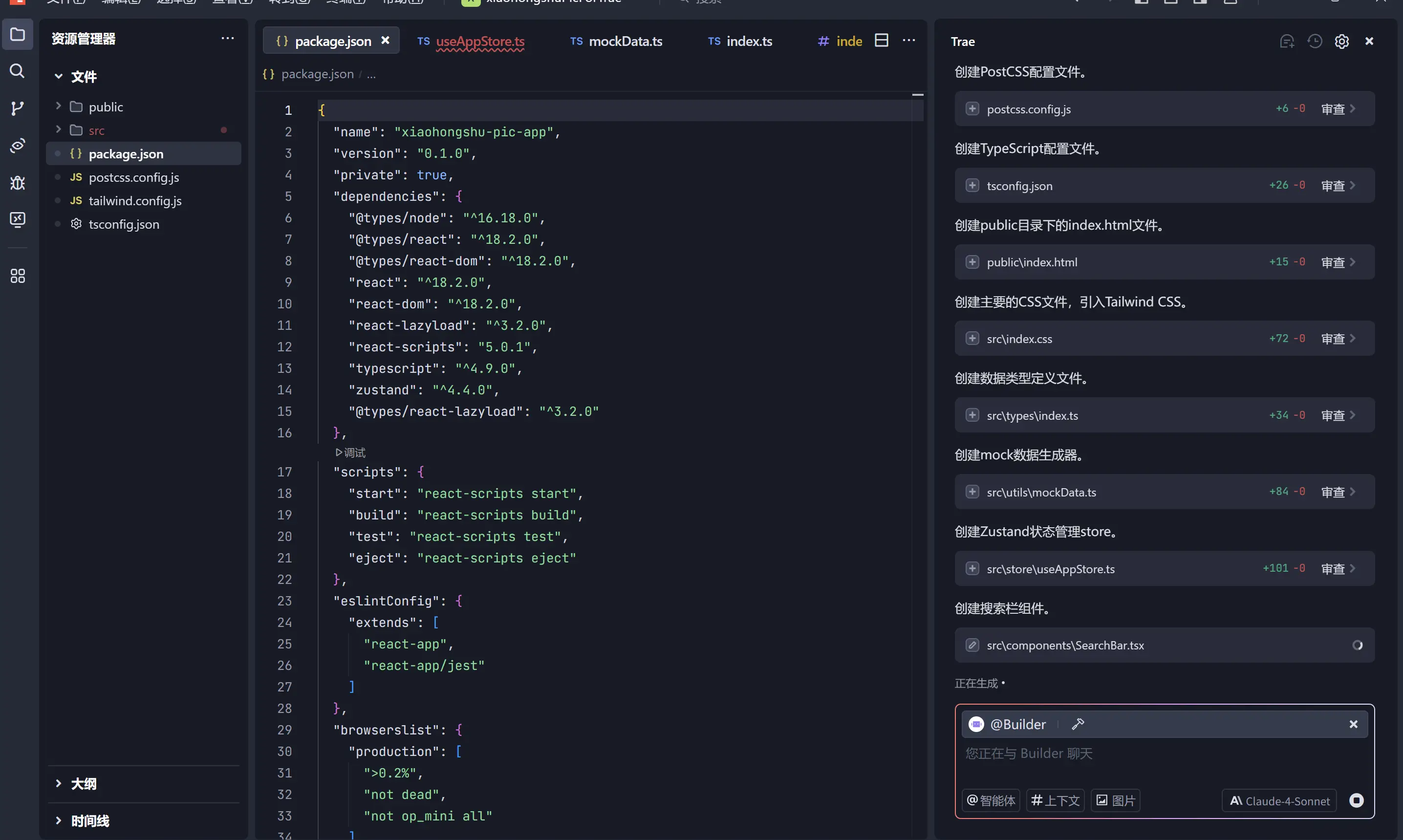The image size is (1403, 840).
Task: Open the src\components\SearchBar.tsx file card
Action: click(1164, 645)
